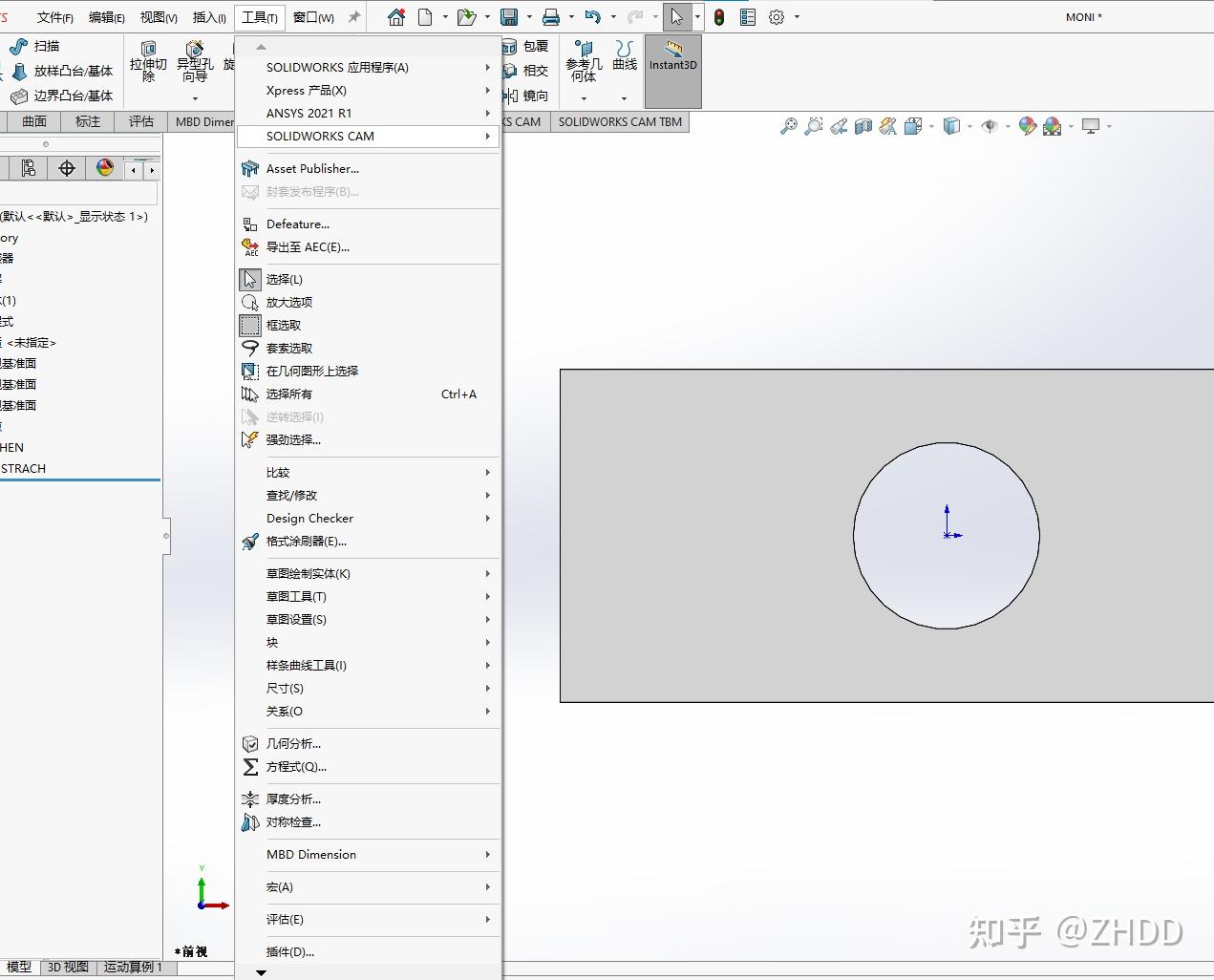Open the 插入(I) menu

[209, 17]
